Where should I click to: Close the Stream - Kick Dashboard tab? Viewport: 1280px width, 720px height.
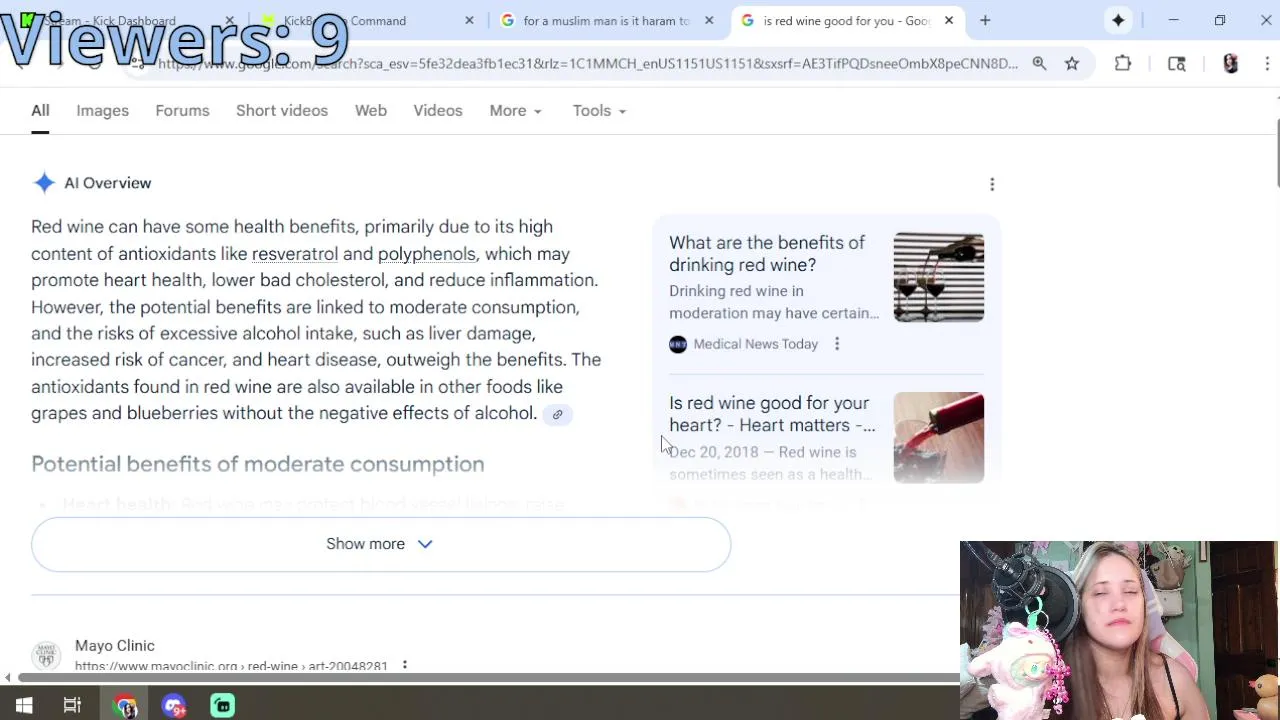(x=230, y=20)
